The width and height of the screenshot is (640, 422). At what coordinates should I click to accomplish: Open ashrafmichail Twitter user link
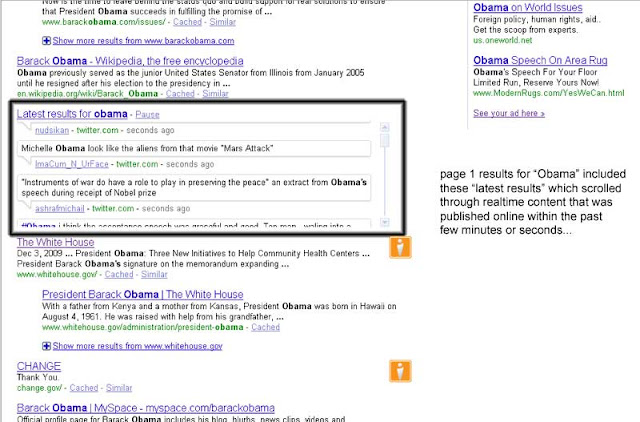(60, 209)
